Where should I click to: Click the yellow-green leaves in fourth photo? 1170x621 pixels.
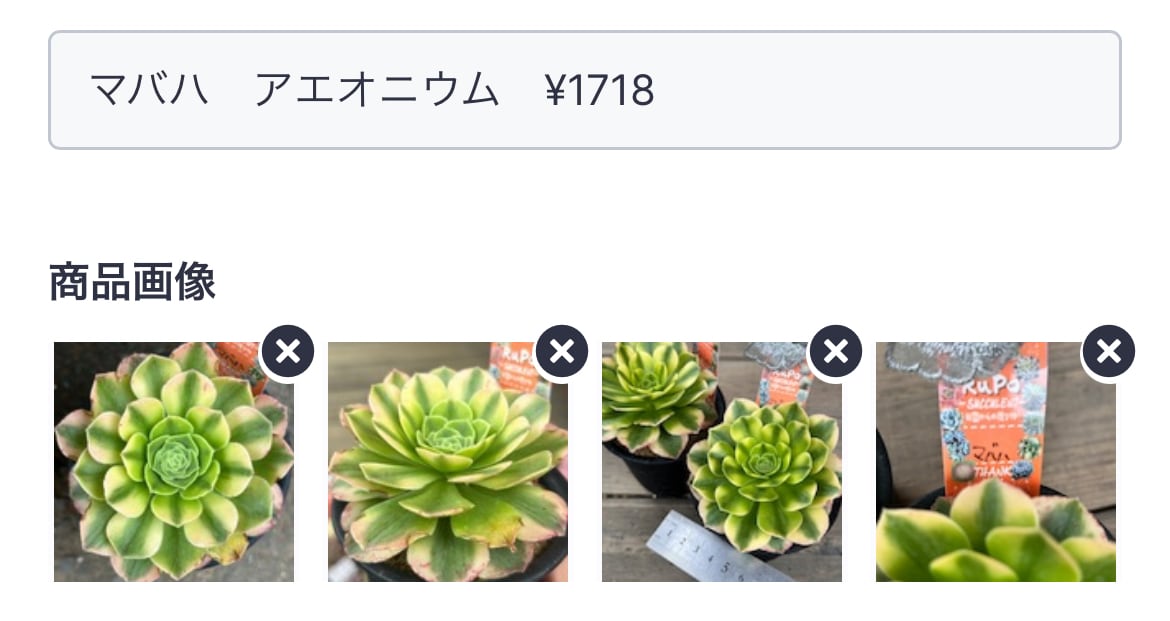click(x=995, y=537)
